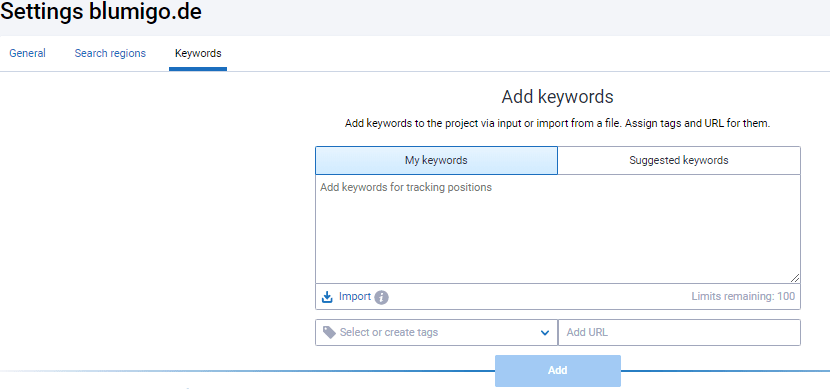Open the Import info icon
Viewport: 830px width, 389px height.
(382, 297)
